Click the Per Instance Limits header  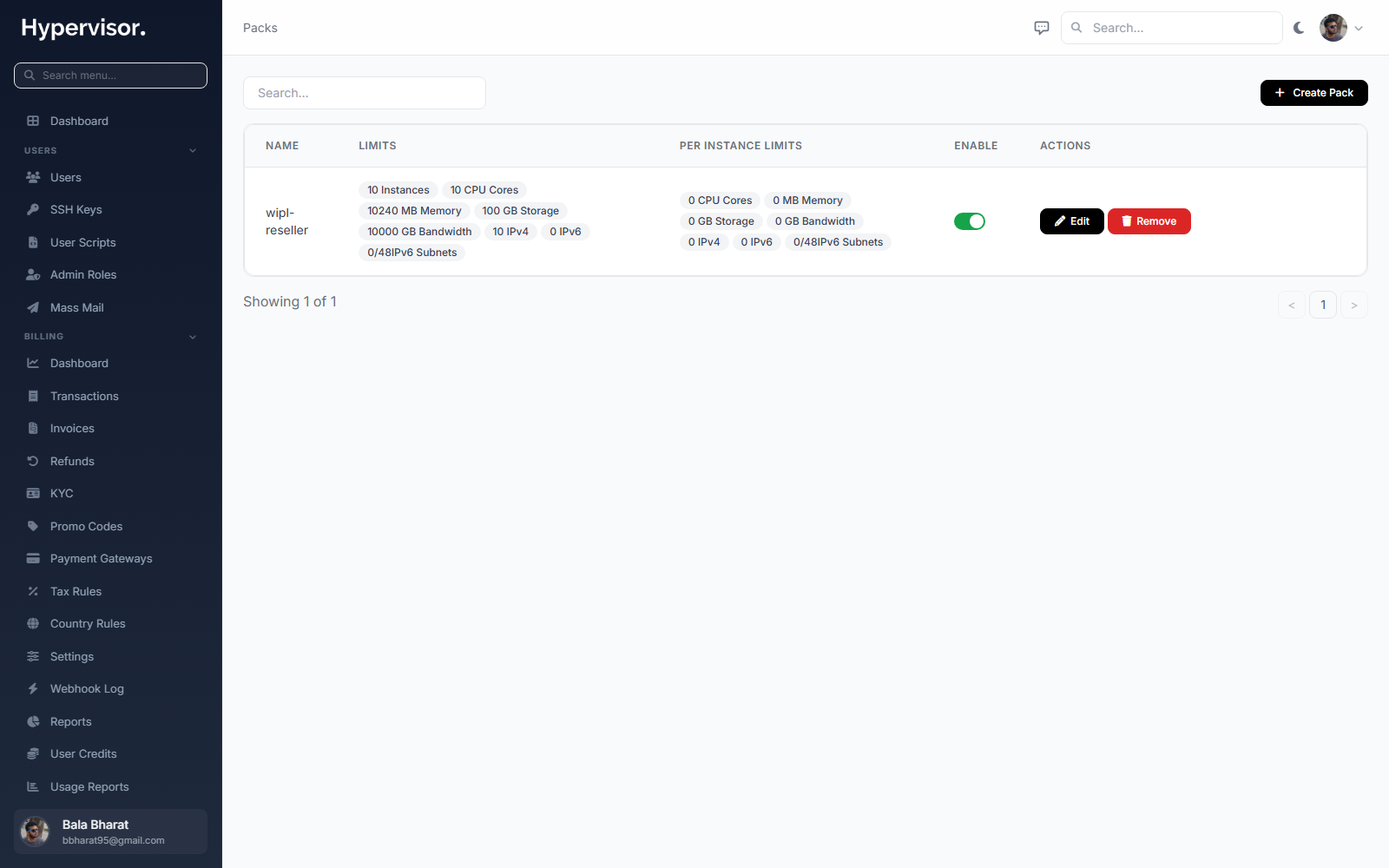[741, 146]
